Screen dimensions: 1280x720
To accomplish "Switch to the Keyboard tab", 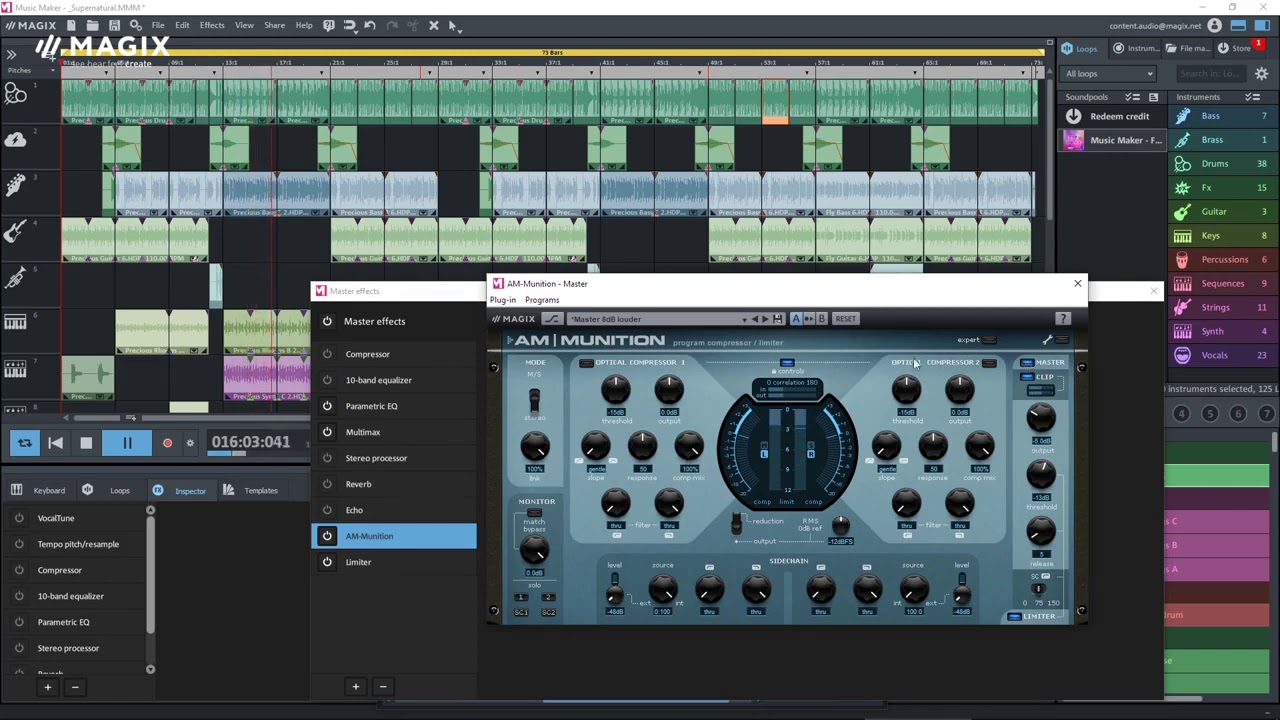I will pos(40,491).
